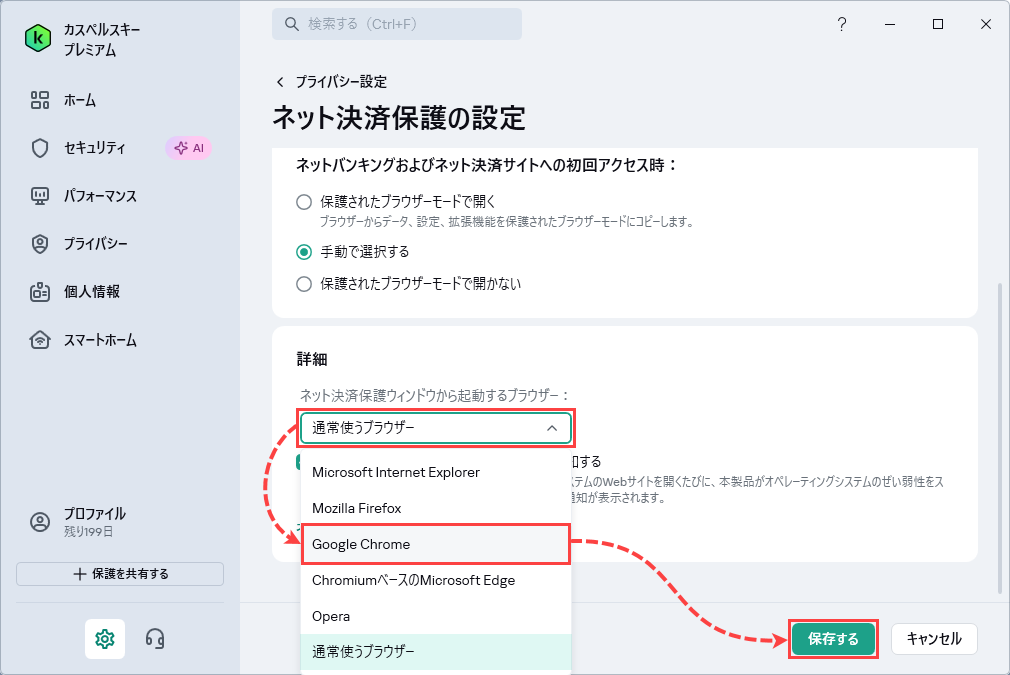This screenshot has height=675, width=1010.
Task: Click the プライバシー設定 breadcrumb link
Action: pos(341,82)
